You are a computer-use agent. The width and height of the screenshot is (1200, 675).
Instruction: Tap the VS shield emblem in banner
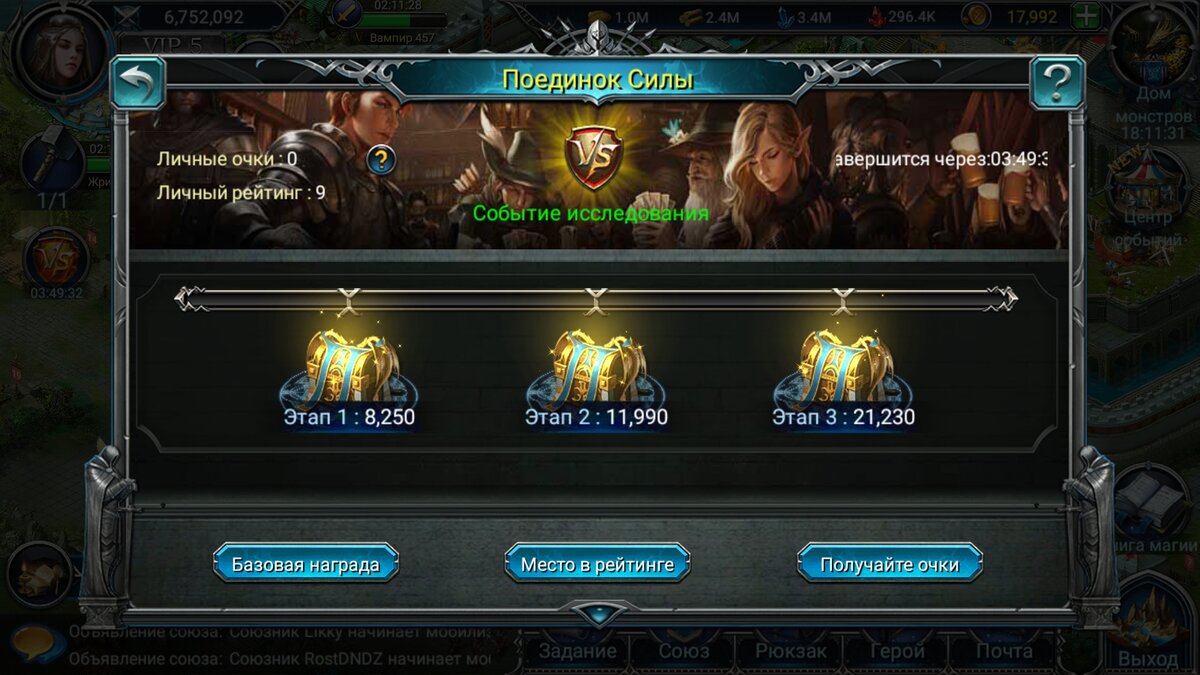594,158
